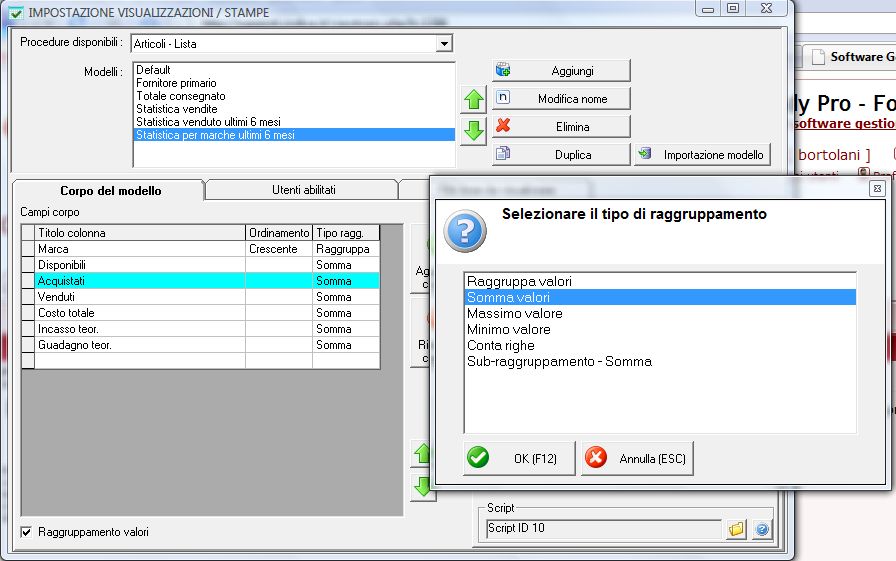Screen dimensions: 896x561
Task: Cancel with Annulla (ESC) button
Action: (x=637, y=458)
